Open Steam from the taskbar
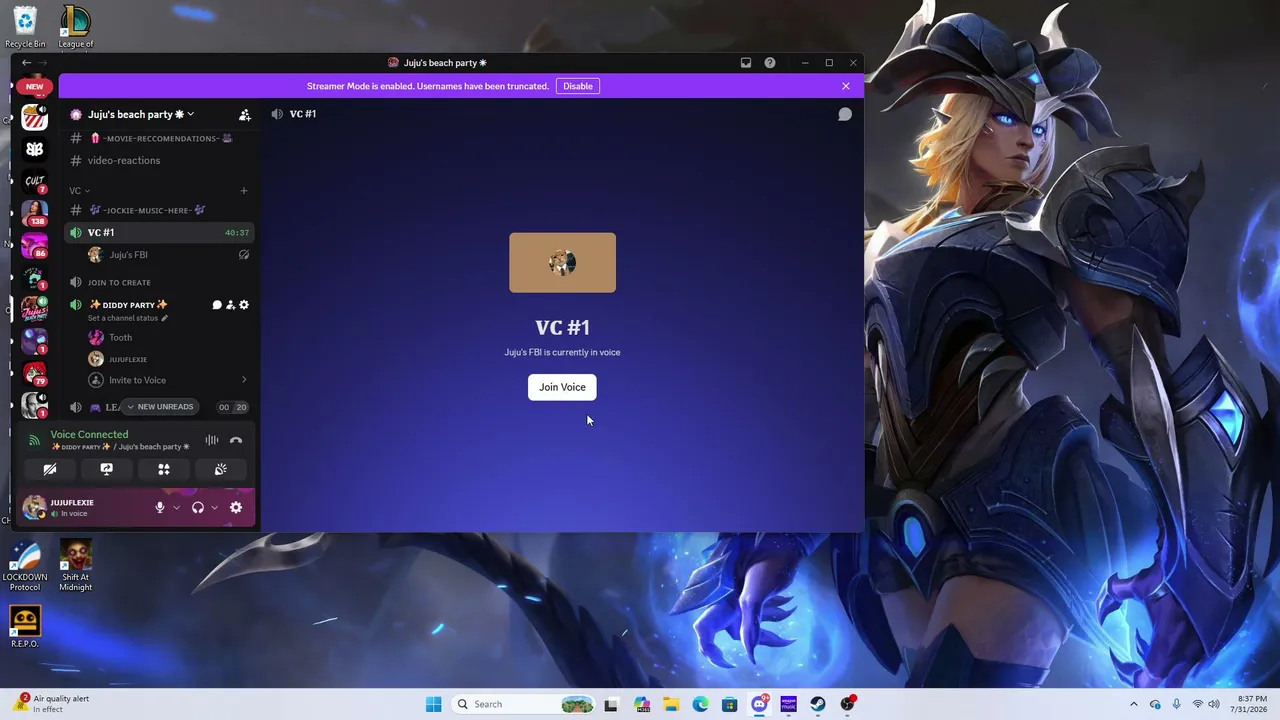 click(x=818, y=704)
